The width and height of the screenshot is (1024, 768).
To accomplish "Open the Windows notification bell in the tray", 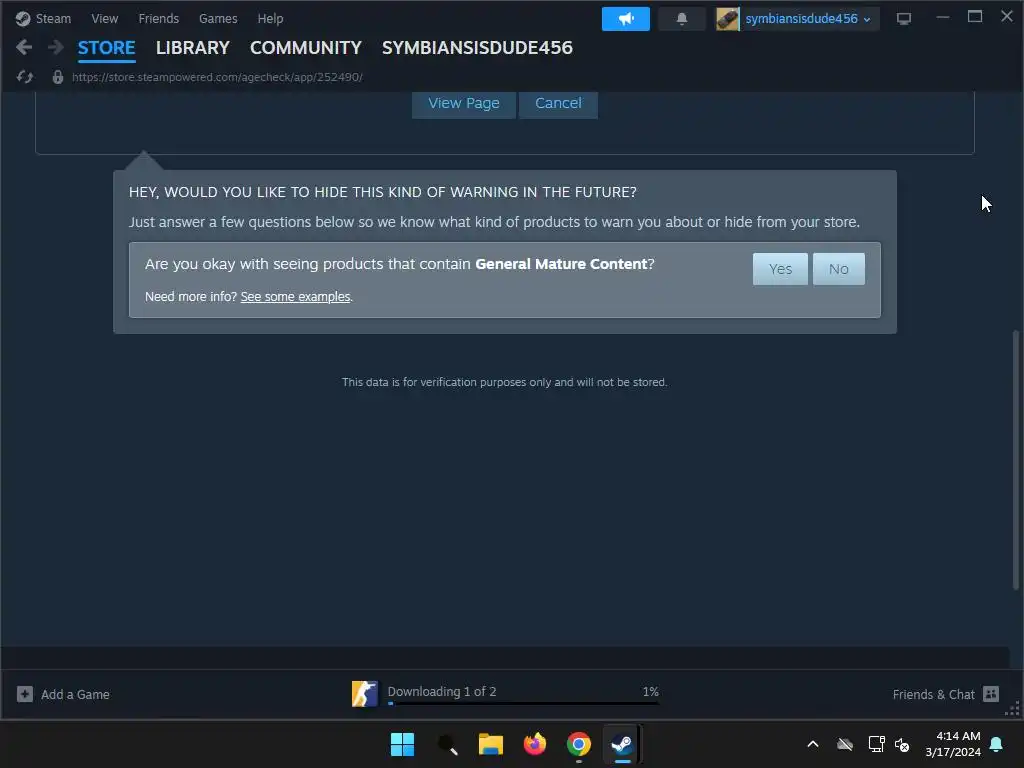I will (x=997, y=744).
